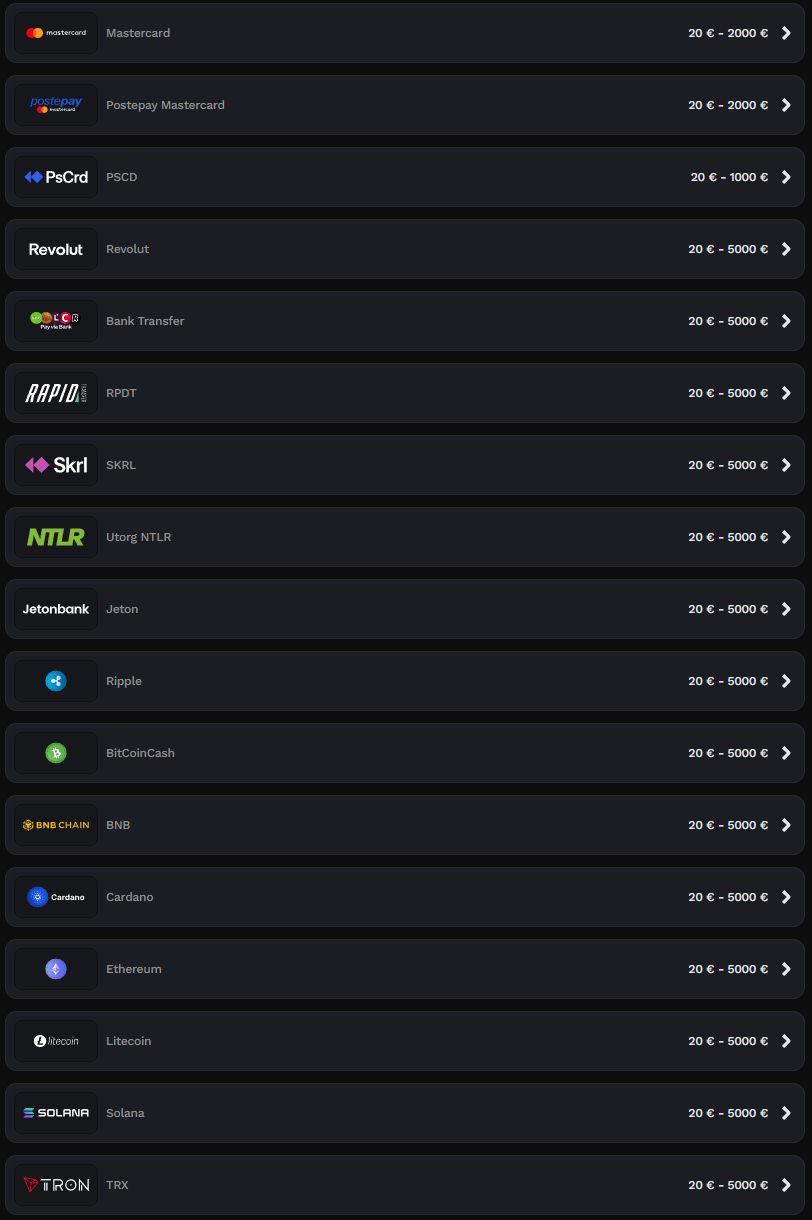The width and height of the screenshot is (812, 1220).
Task: Open the Solana chevron arrow
Action: tap(786, 1113)
